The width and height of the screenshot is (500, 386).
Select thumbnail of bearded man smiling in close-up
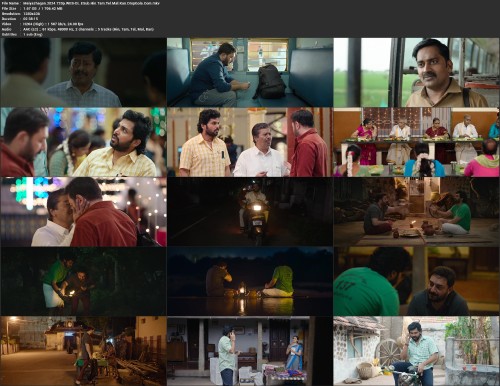pyautogui.click(x=416, y=281)
